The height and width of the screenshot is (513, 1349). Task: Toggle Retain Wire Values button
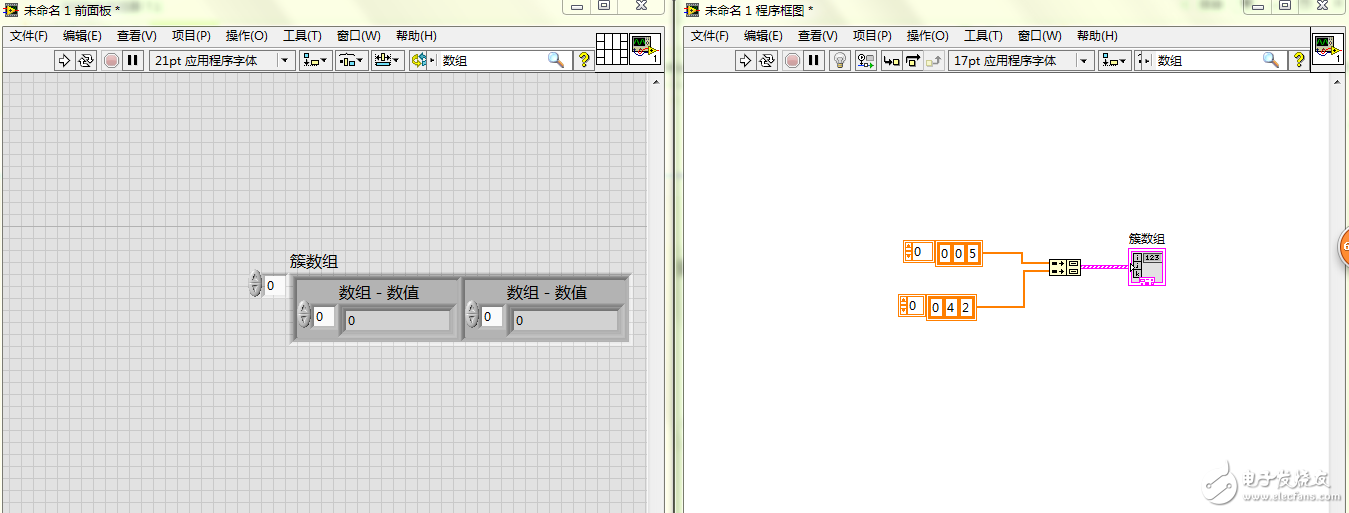866,60
